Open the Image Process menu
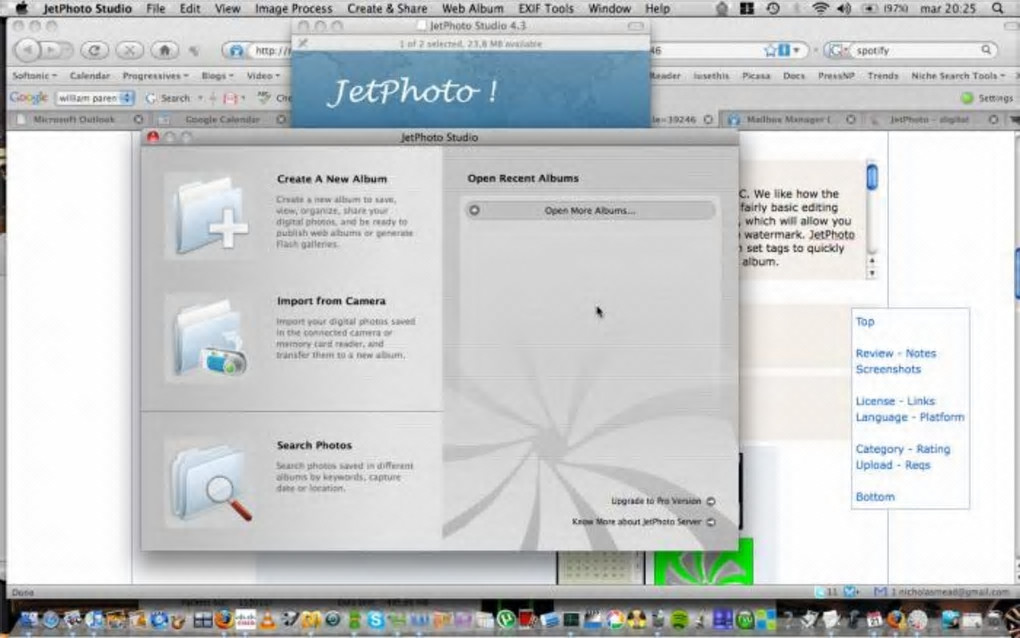Screen dimensions: 1020x638 pyautogui.click(x=293, y=8)
